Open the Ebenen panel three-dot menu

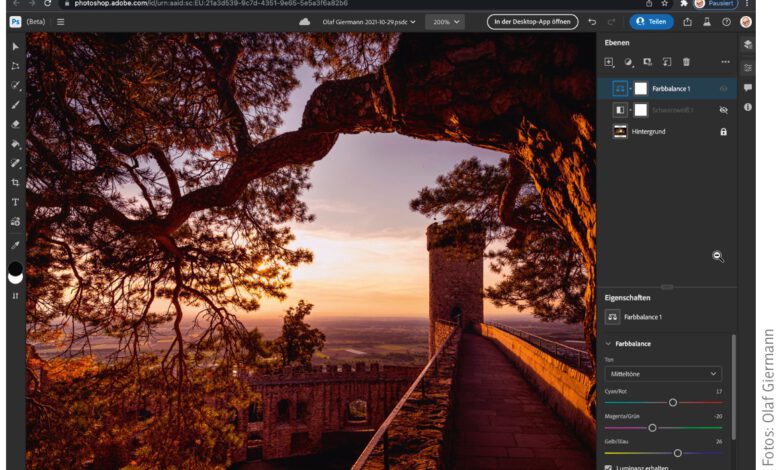point(725,62)
